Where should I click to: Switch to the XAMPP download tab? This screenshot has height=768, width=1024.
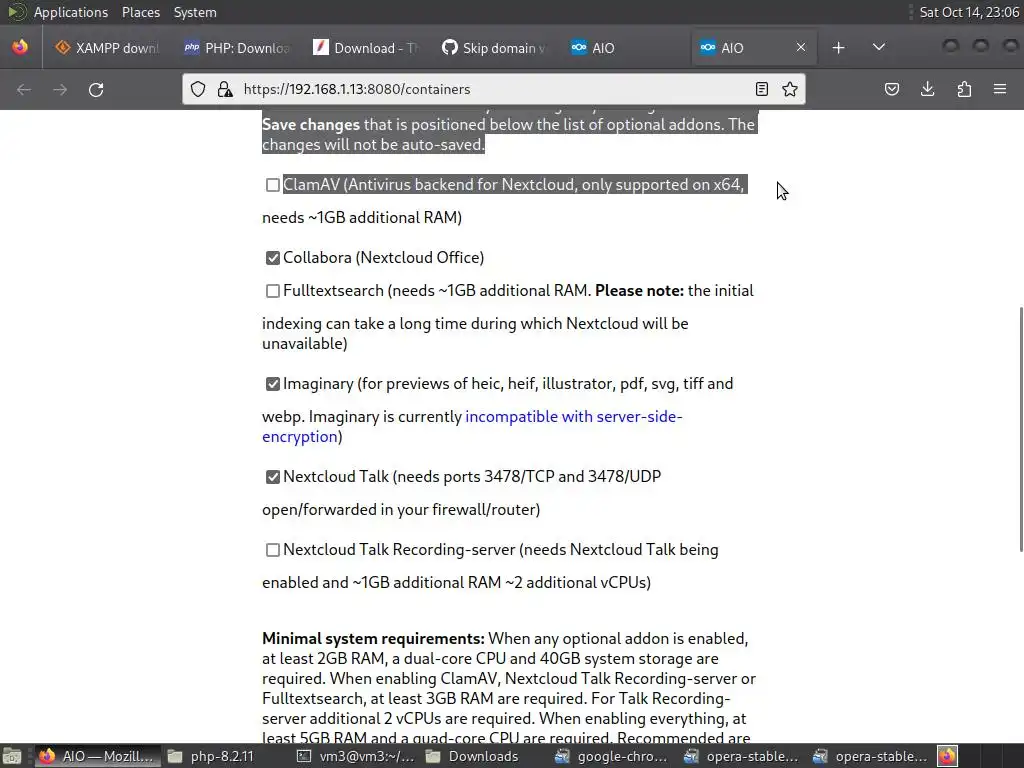(x=107, y=48)
